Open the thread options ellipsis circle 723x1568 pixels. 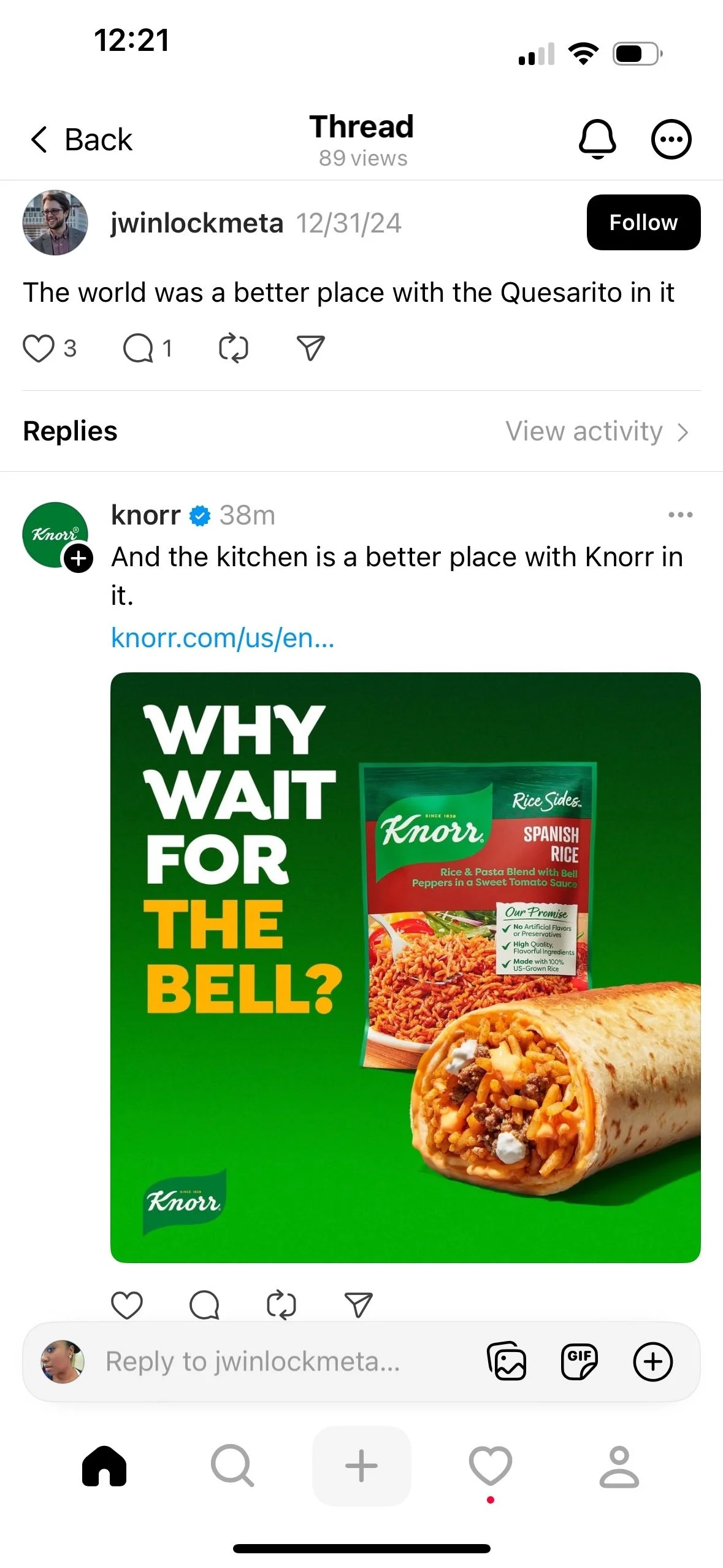click(671, 139)
